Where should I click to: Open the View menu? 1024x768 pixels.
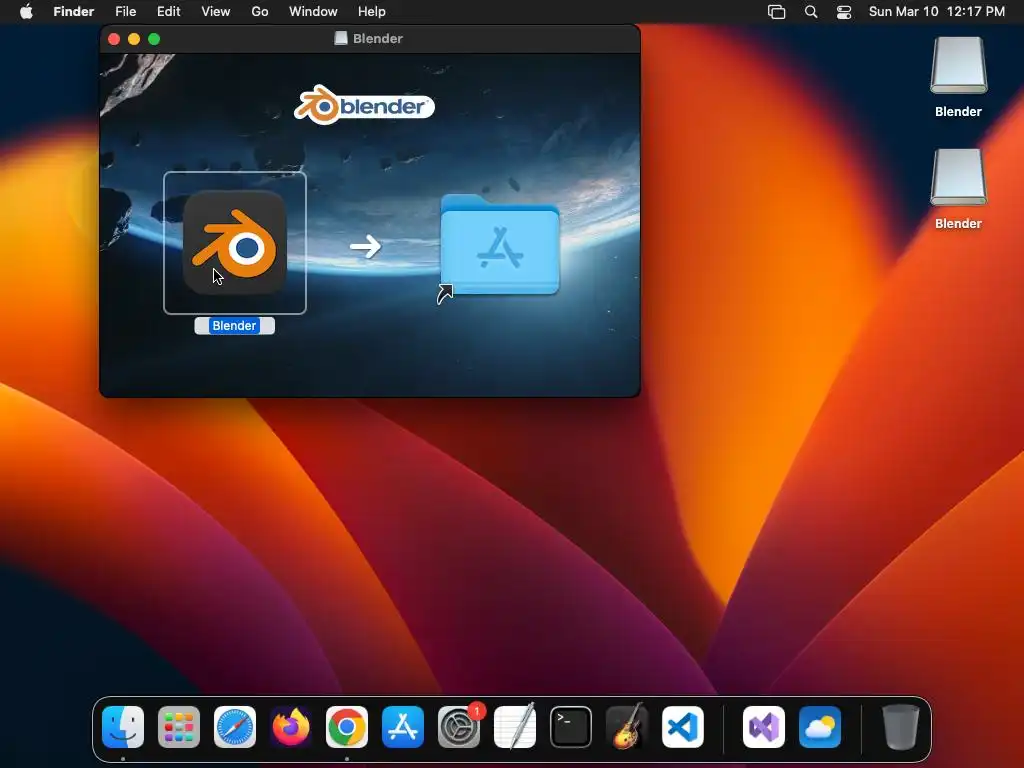(x=216, y=12)
